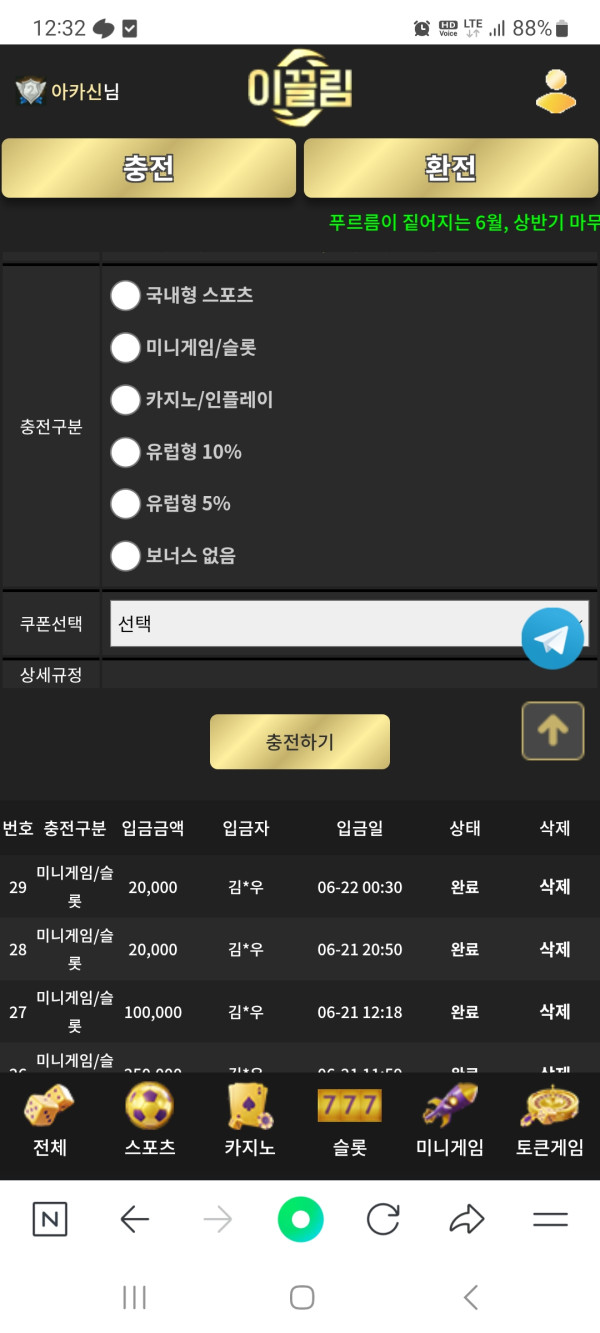Select the 미니게임/슬롯 radio option
This screenshot has height=1333, width=600.
click(x=125, y=348)
